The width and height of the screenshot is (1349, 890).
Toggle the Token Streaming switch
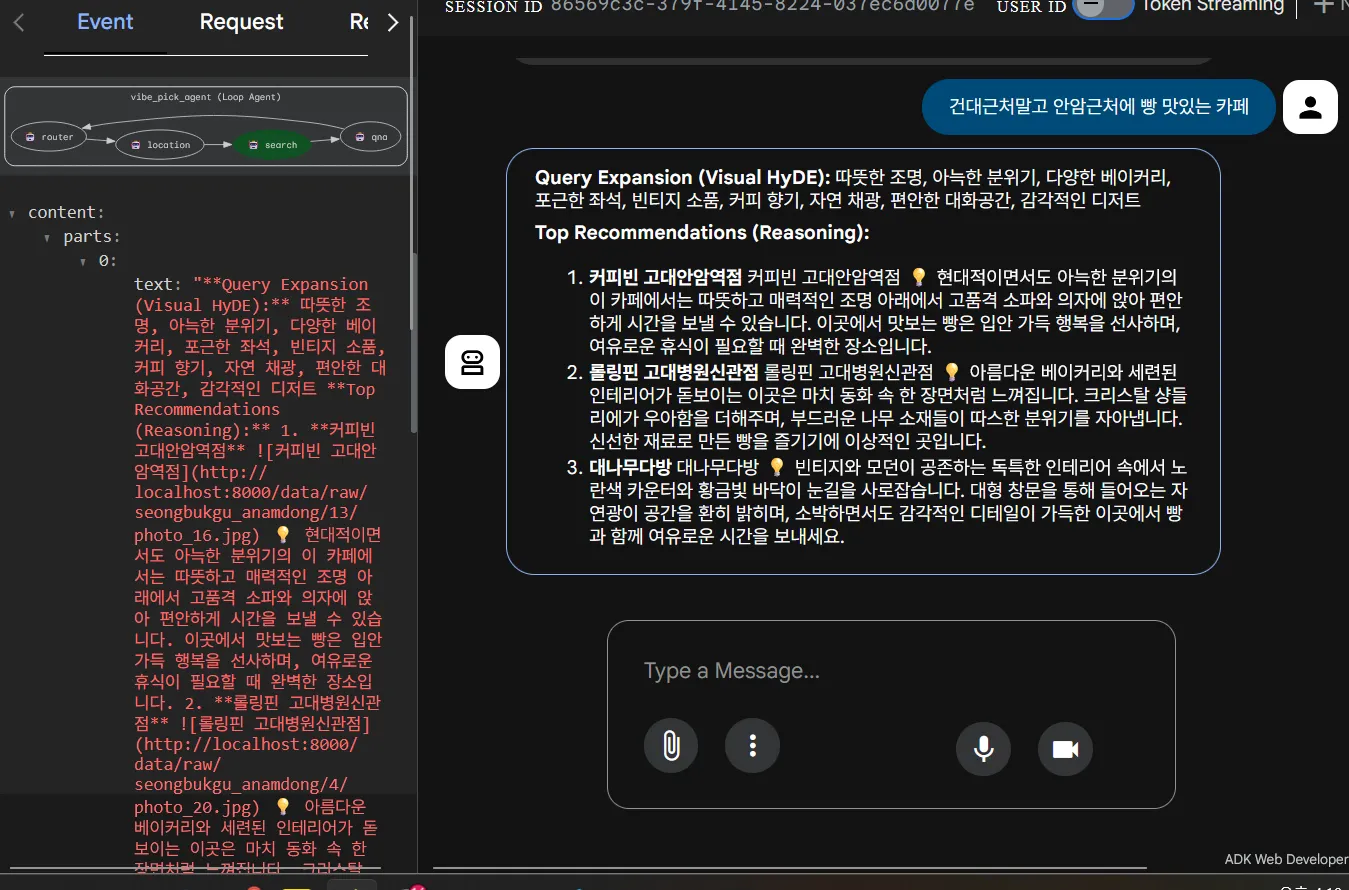coord(1102,6)
